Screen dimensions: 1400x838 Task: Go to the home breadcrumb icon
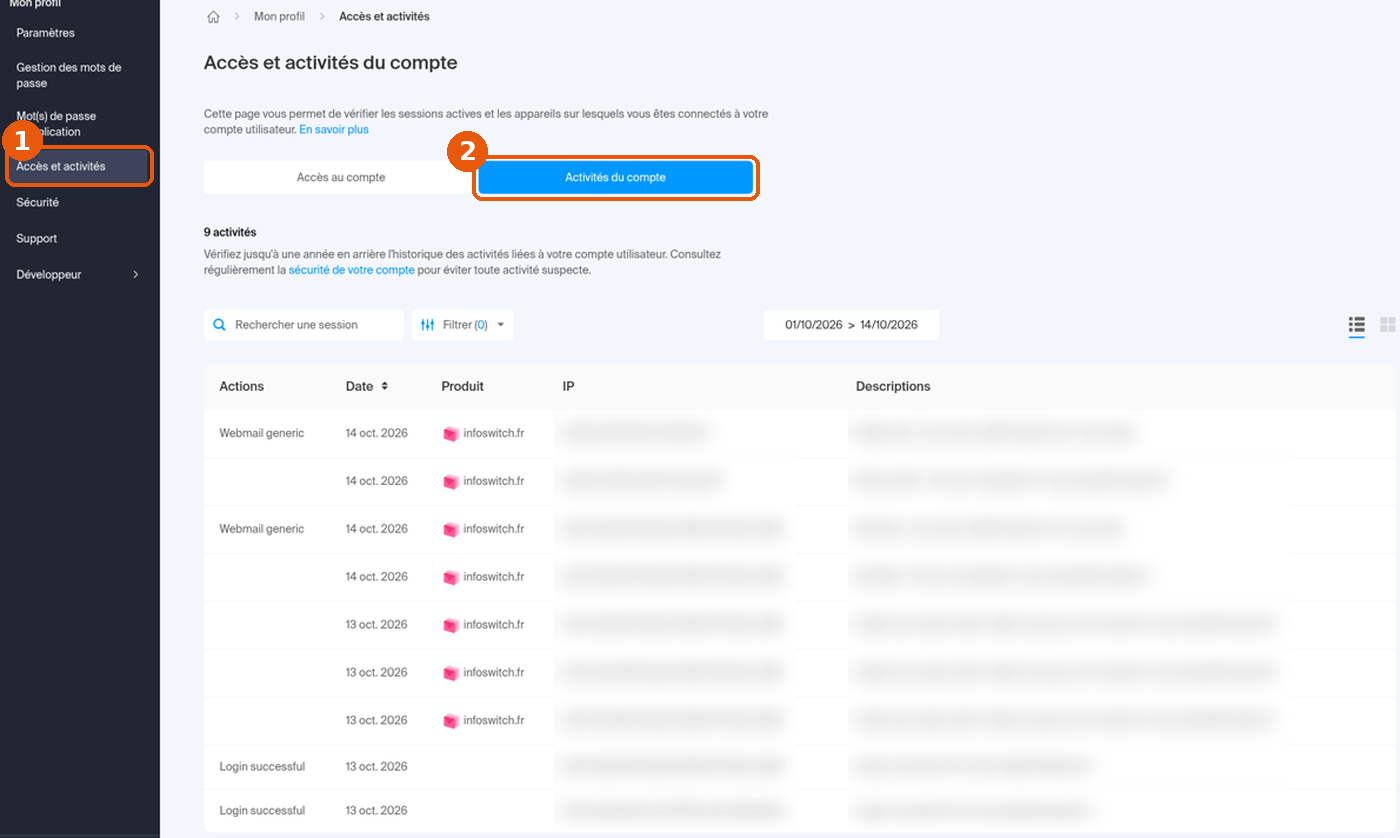point(213,17)
